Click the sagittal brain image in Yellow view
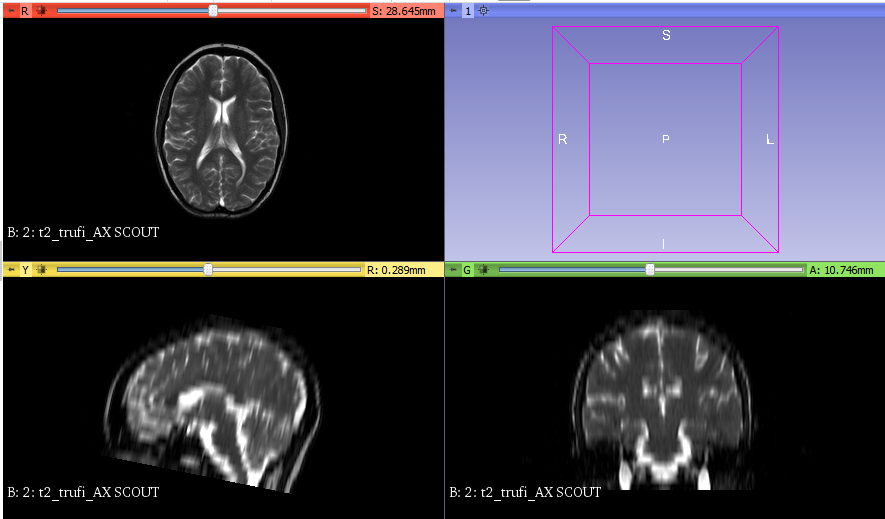Screen dimensions: 885x519 point(212,403)
